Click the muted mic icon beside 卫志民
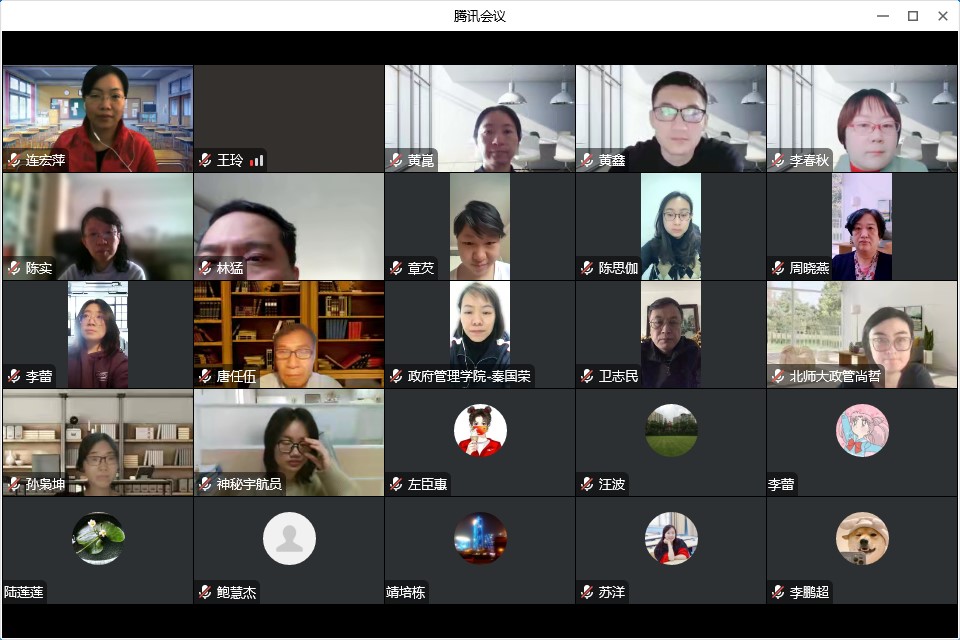Screen dimensions: 960x640 pyautogui.click(x=587, y=377)
